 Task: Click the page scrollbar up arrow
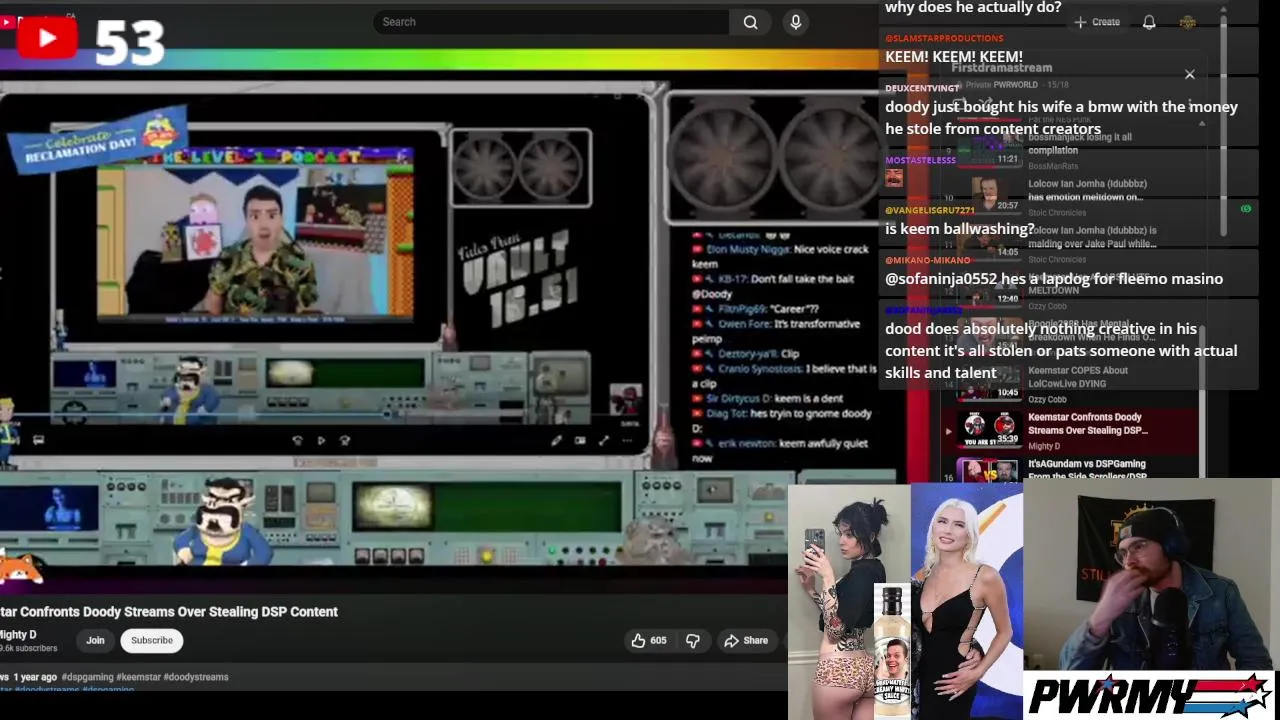point(1225,10)
